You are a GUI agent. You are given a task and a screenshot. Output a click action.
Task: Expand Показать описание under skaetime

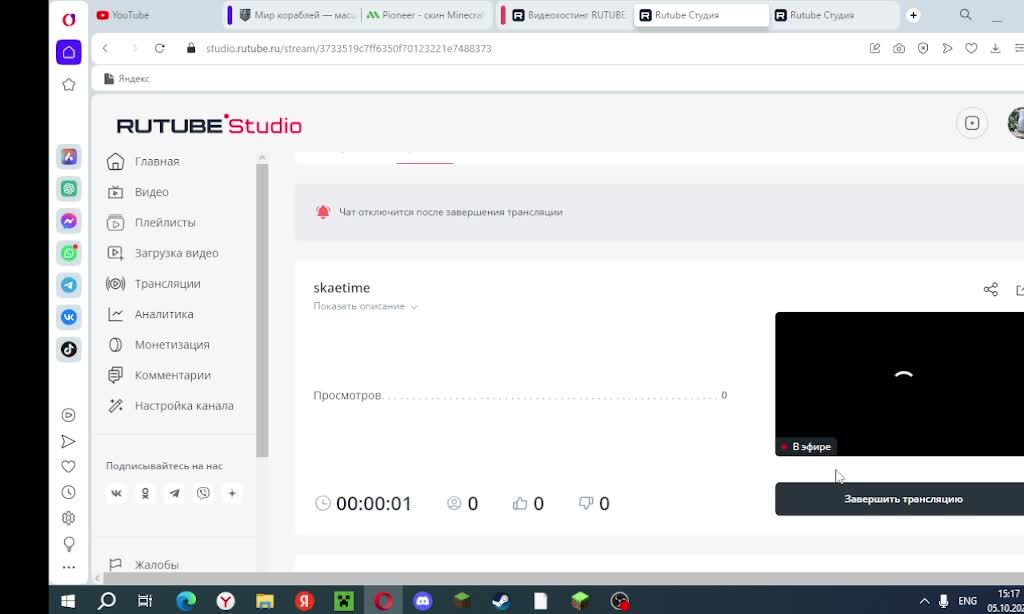coord(365,306)
